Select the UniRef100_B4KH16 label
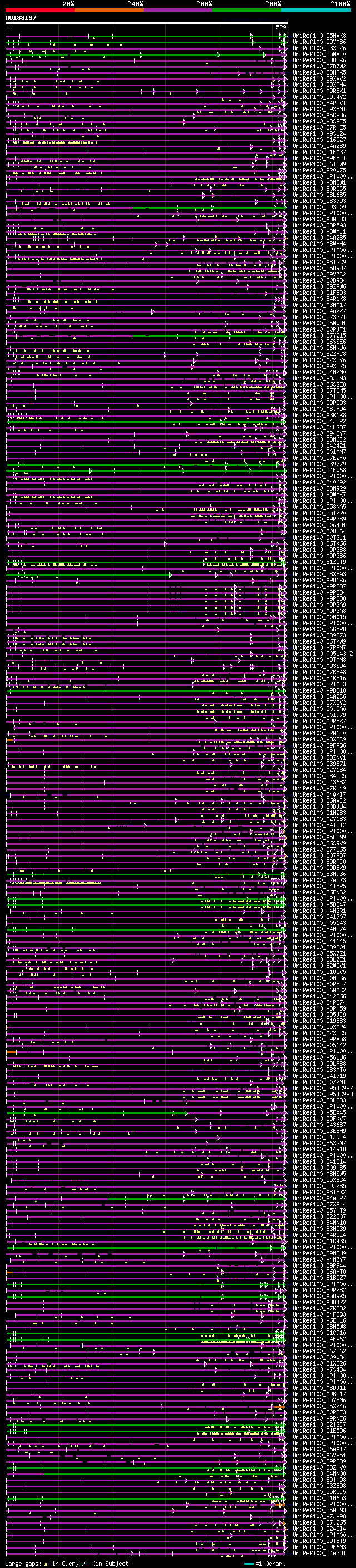The width and height of the screenshot is (356, 1568). (x=319, y=678)
